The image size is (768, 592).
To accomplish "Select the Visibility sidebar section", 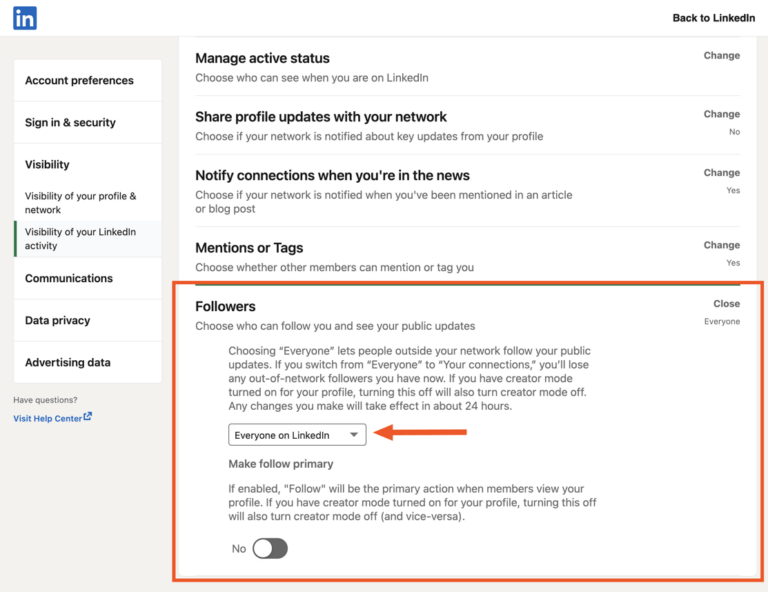I will click(x=47, y=165).
